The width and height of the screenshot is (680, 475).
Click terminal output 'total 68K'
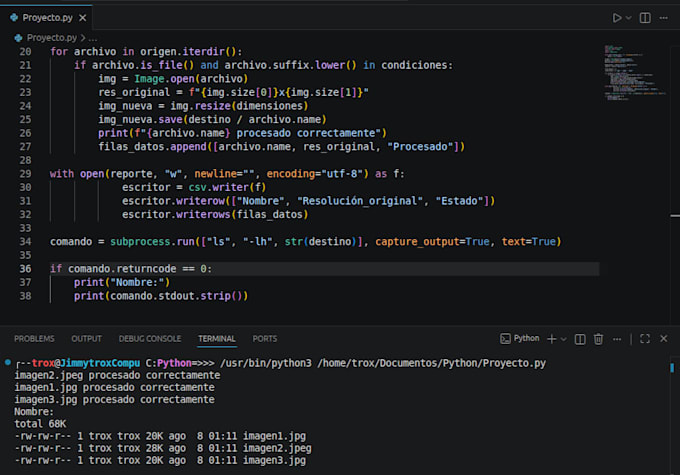tap(40, 424)
